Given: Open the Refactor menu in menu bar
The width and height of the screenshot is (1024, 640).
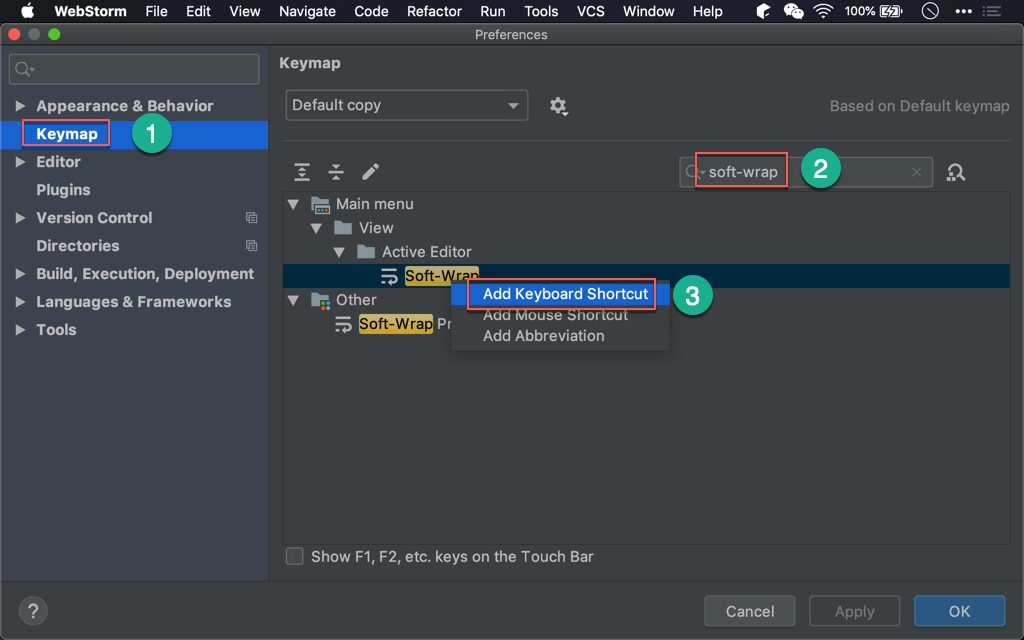Looking at the screenshot, I should (x=434, y=11).
